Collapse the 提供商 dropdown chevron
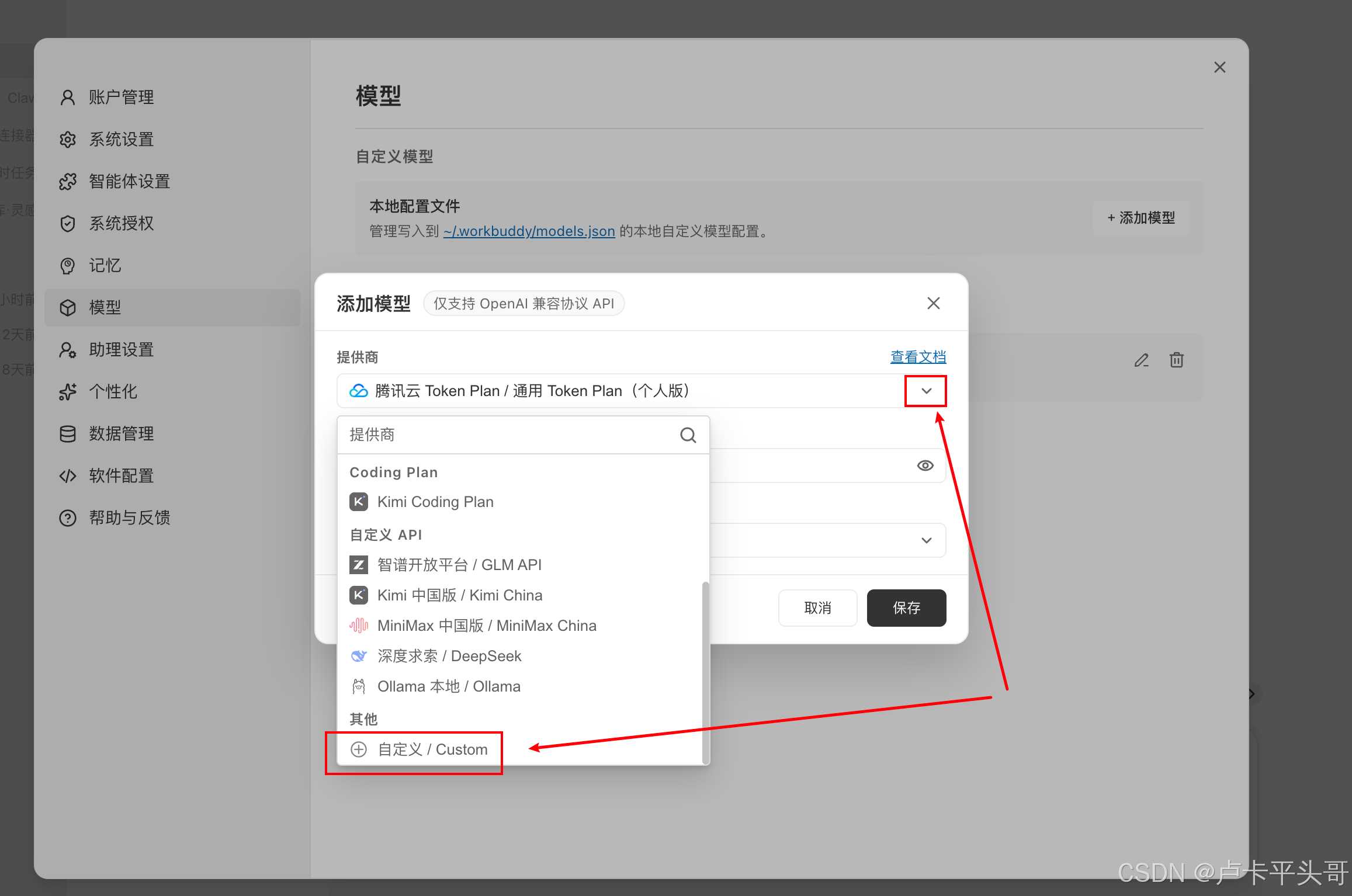Screen dimensions: 1352x896 (x=926, y=391)
